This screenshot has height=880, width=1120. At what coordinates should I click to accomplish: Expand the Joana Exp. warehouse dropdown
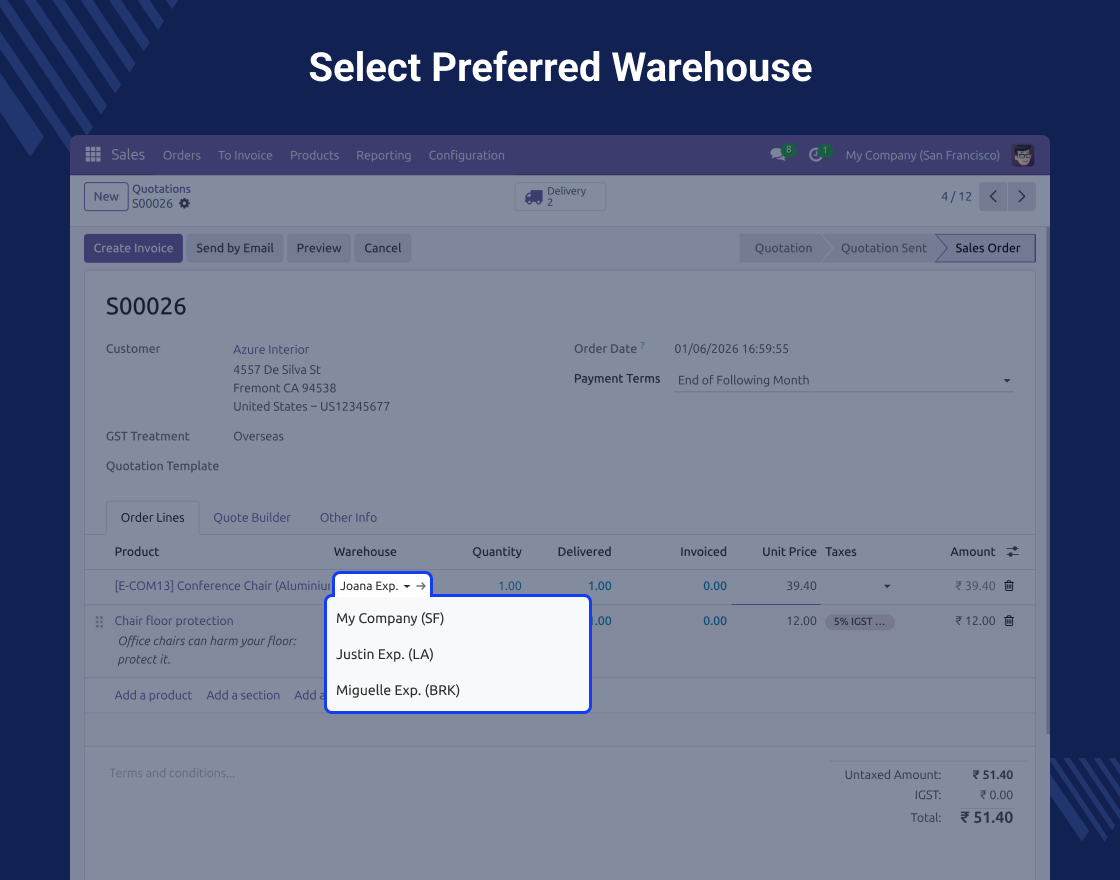coord(406,586)
